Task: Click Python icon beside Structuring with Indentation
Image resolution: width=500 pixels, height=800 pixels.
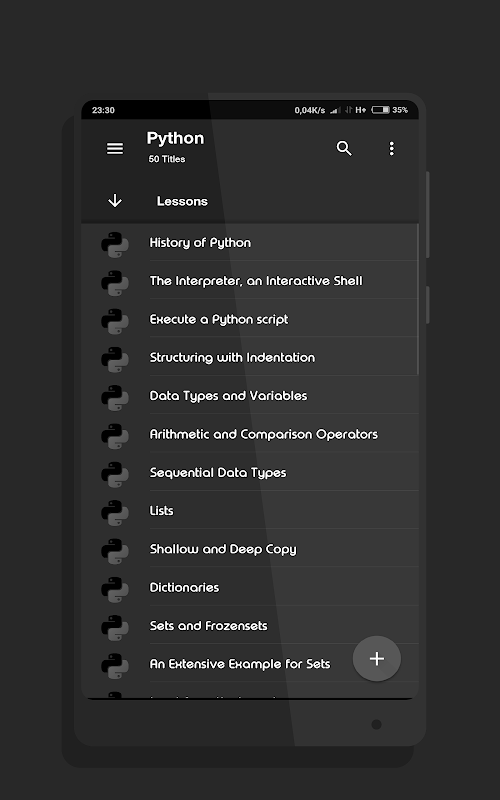Action: (115, 360)
